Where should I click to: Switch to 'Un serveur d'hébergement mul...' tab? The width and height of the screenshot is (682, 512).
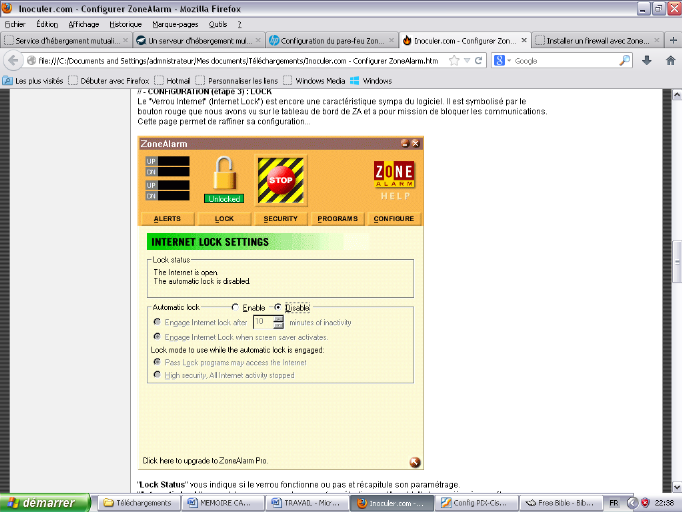click(x=199, y=40)
